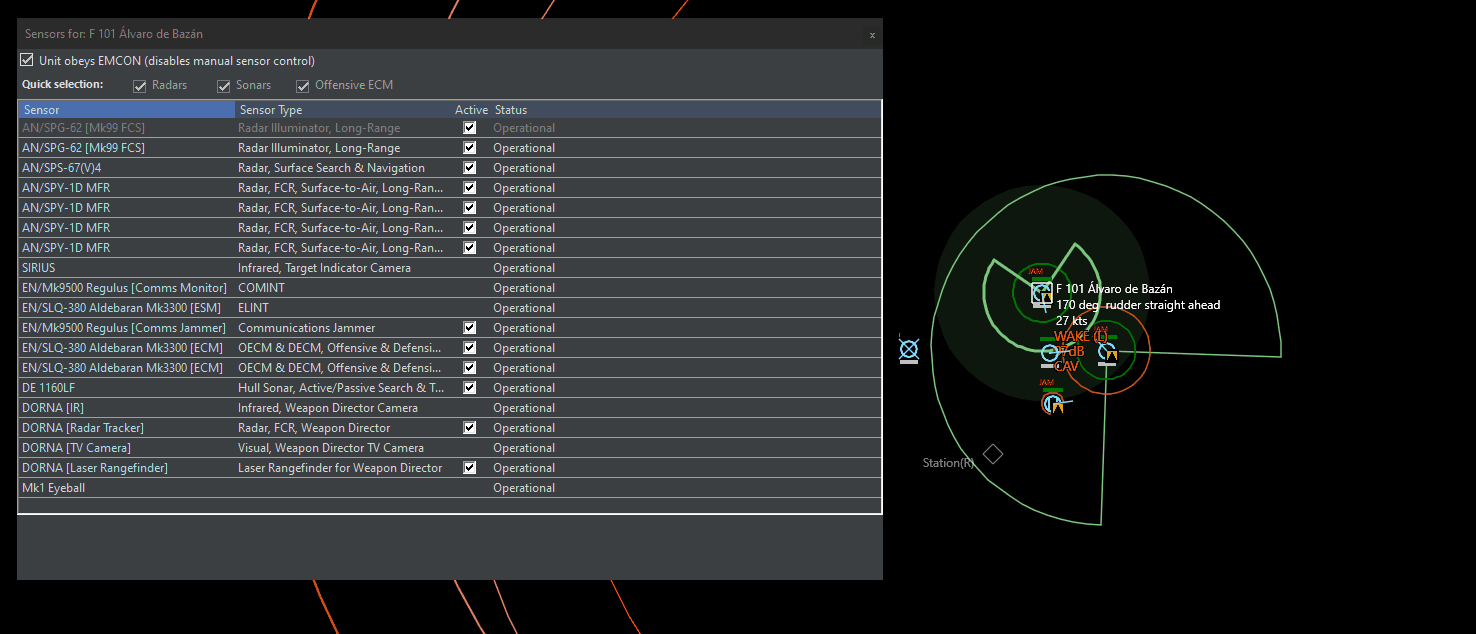Viewport: 1476px width, 634px height.
Task: Select the AN/SPS-67(V)4 sensor row
Action: click(x=450, y=168)
